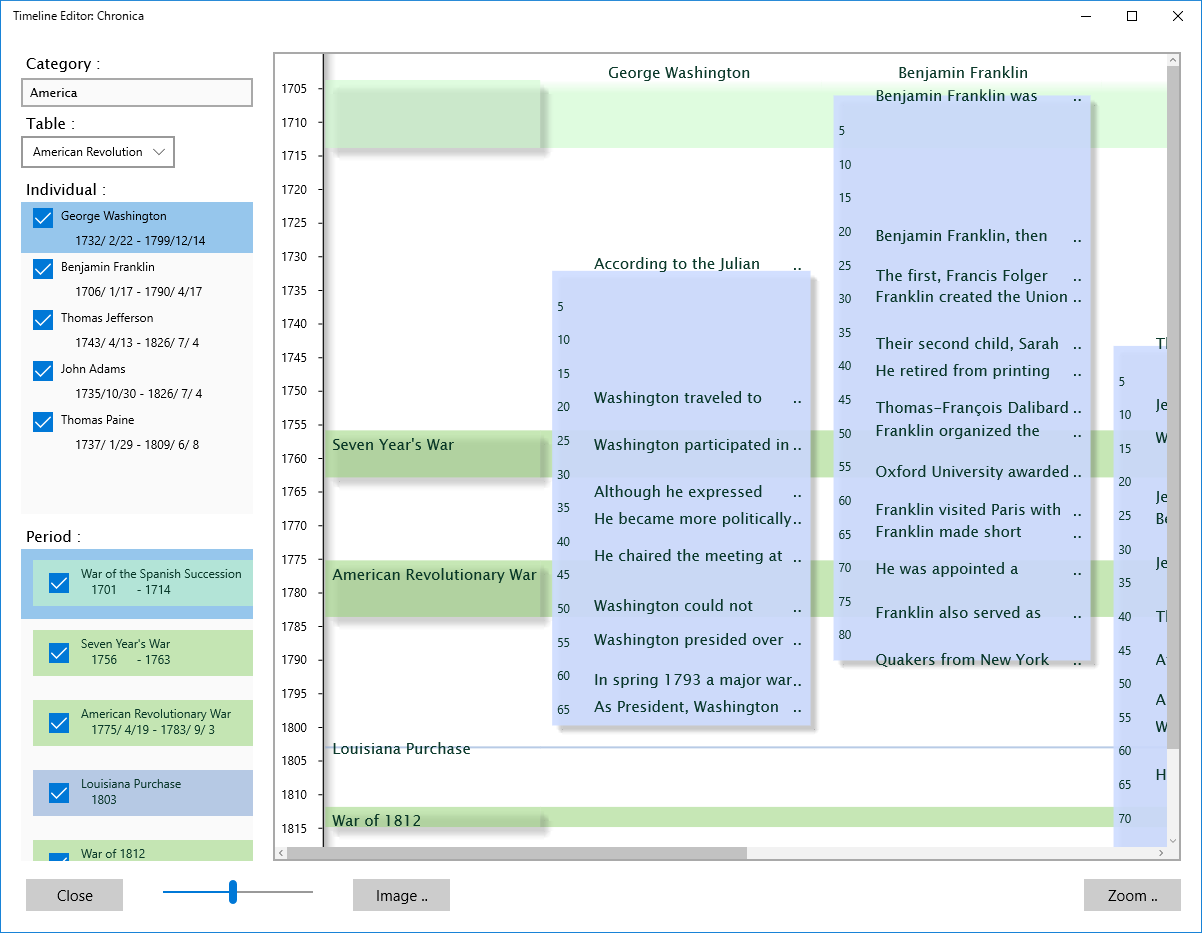The image size is (1202, 933).
Task: Click the zoom slider handle
Action: [x=233, y=892]
